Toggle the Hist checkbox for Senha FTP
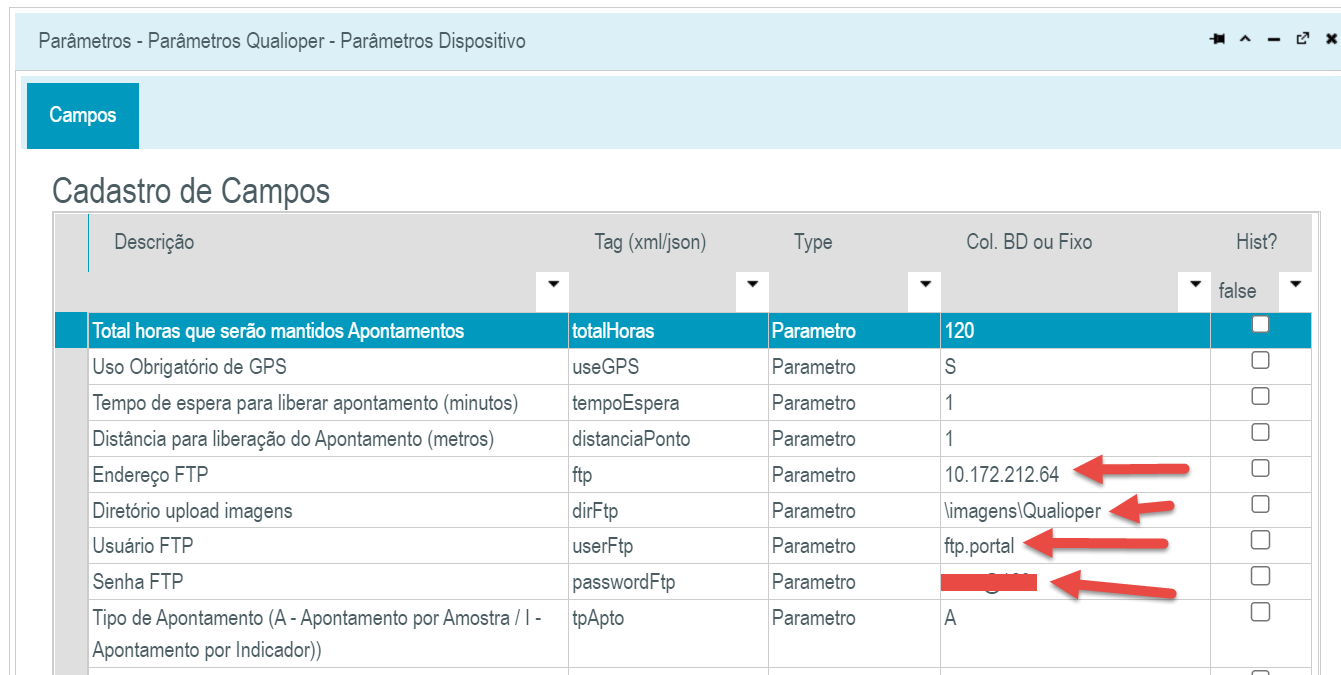The height and width of the screenshot is (675, 1341). [1260, 576]
